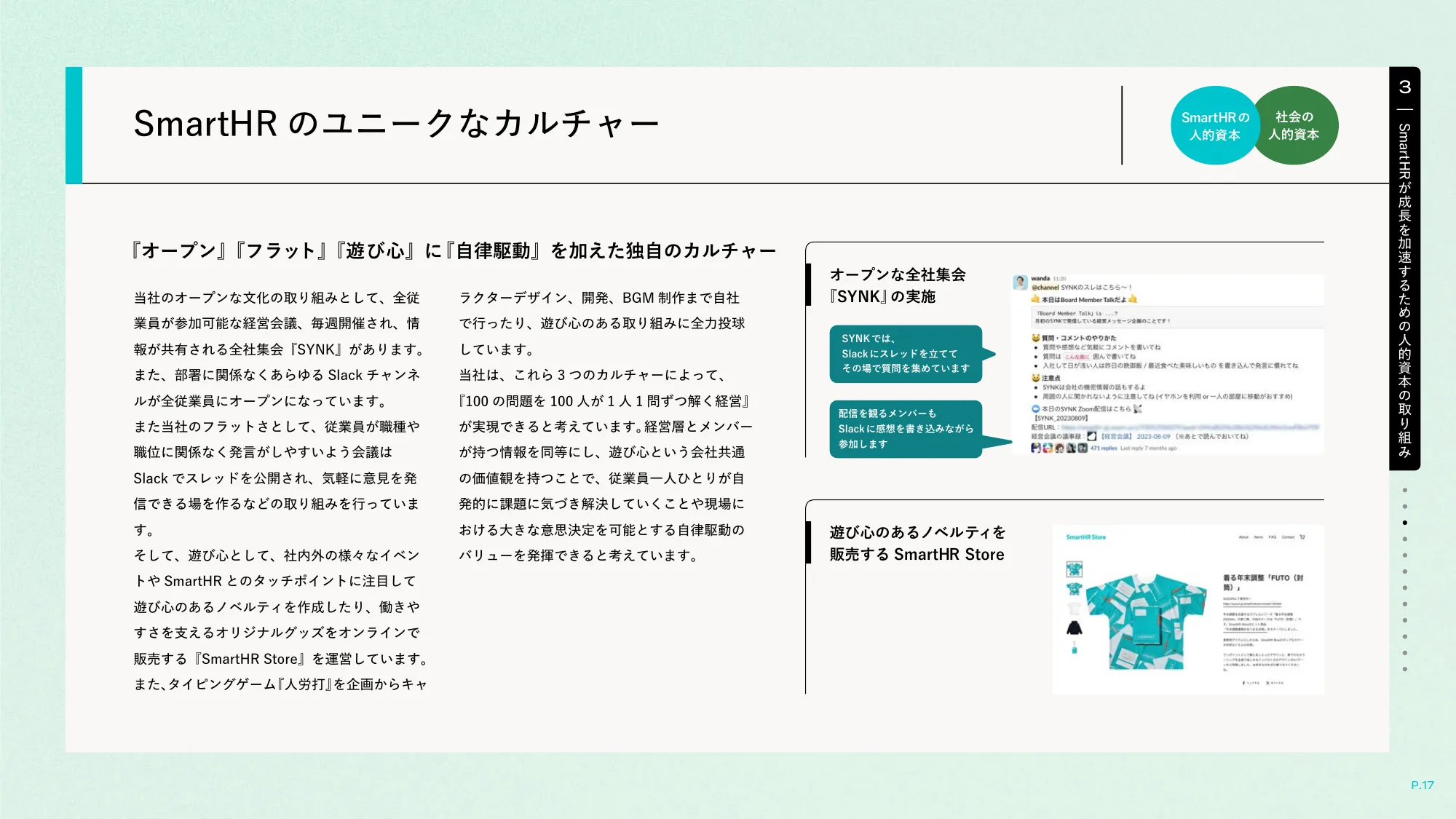Screen dimensions: 1456x819
Task: Click the SmartHR のユニークなカルチャー title
Action: click(396, 124)
